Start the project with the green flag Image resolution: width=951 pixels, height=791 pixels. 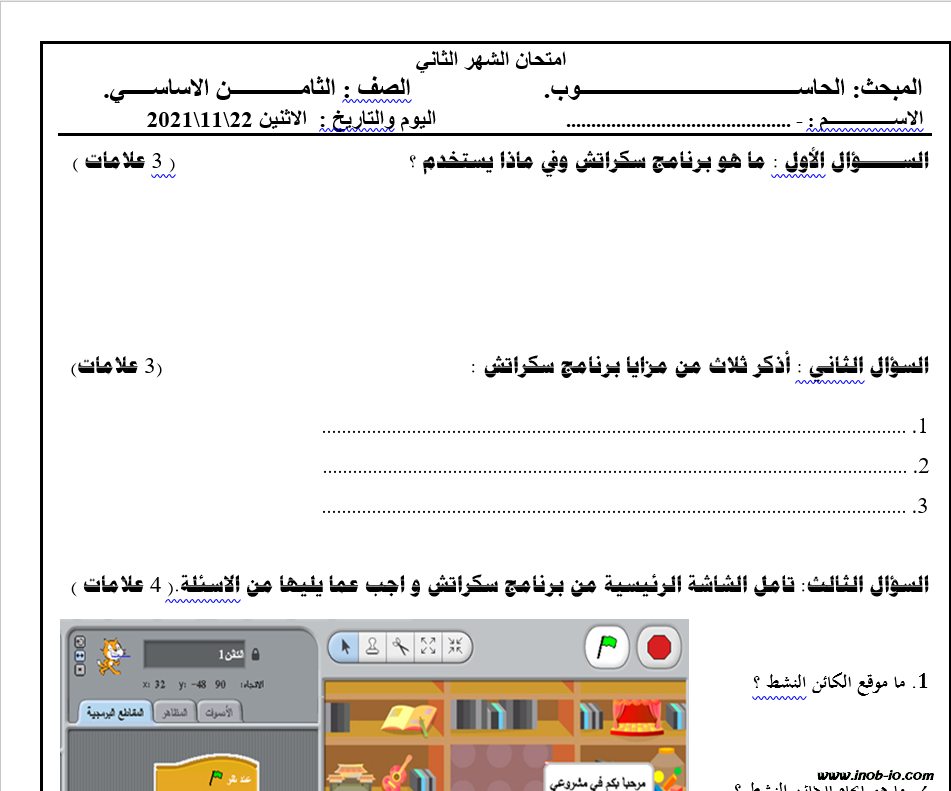pyautogui.click(x=607, y=648)
